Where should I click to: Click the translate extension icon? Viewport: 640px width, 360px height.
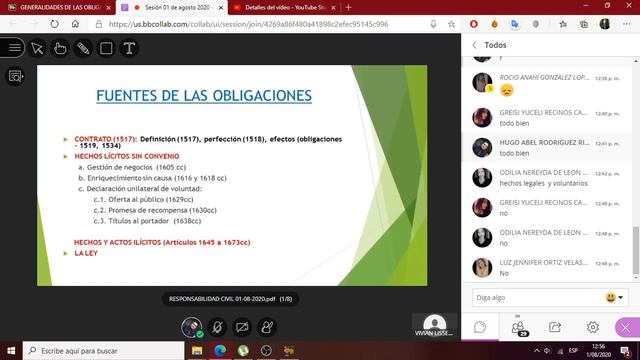pyautogui.click(x=515, y=24)
